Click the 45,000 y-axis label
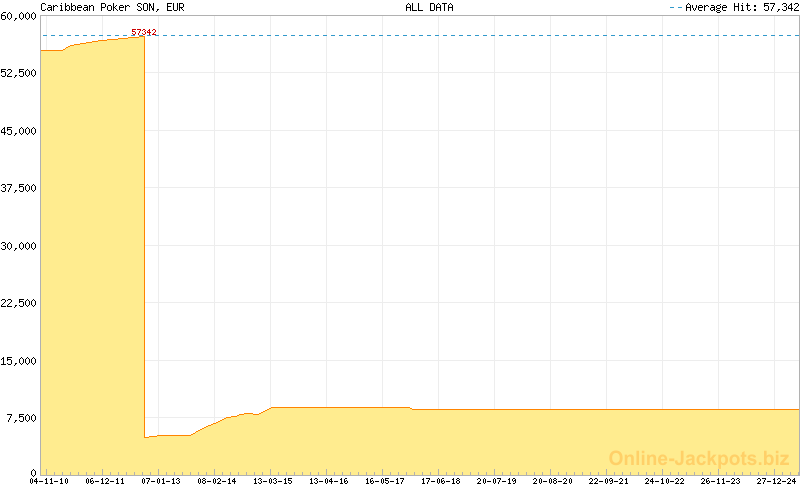The width and height of the screenshot is (800, 490). click(20, 131)
